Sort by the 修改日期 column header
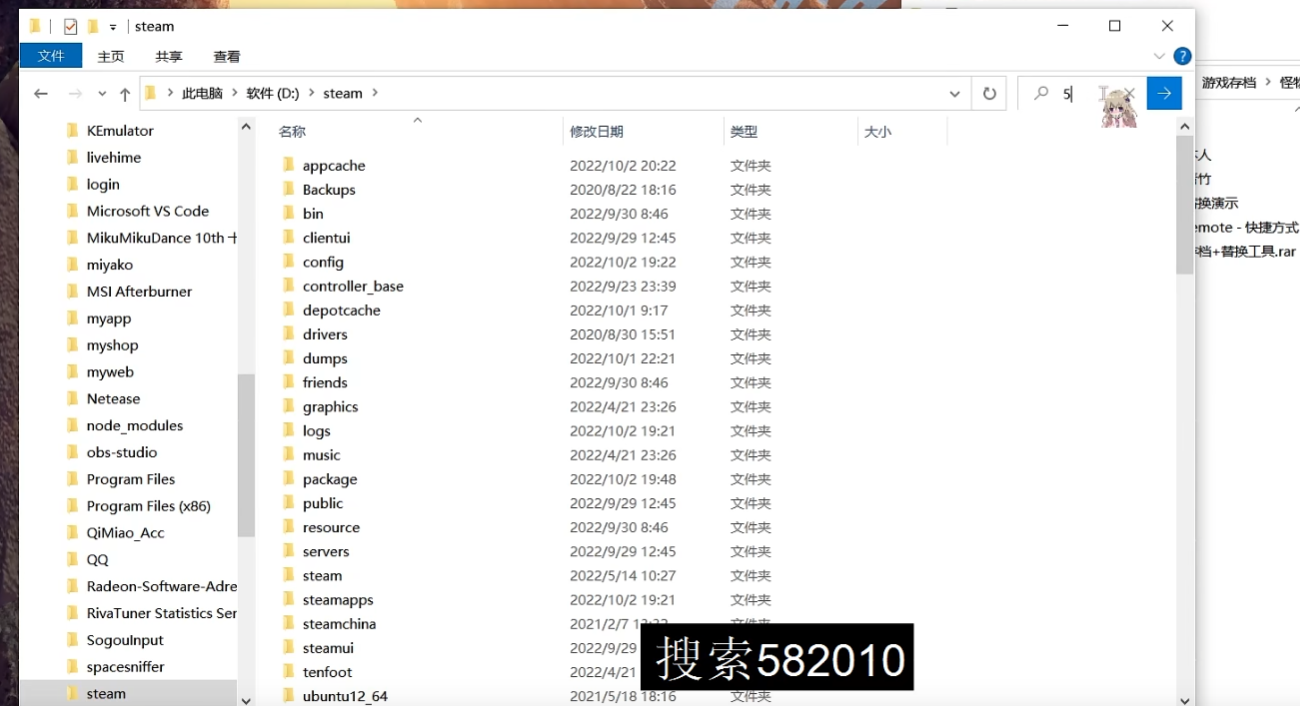Screen dimensions: 1300x706 [x=597, y=131]
